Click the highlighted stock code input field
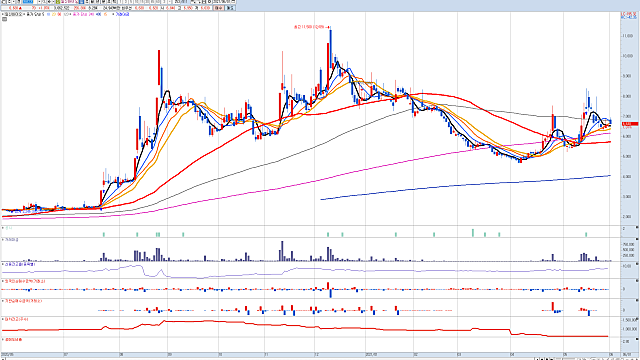This screenshot has height=360, width=640. coord(28,2)
